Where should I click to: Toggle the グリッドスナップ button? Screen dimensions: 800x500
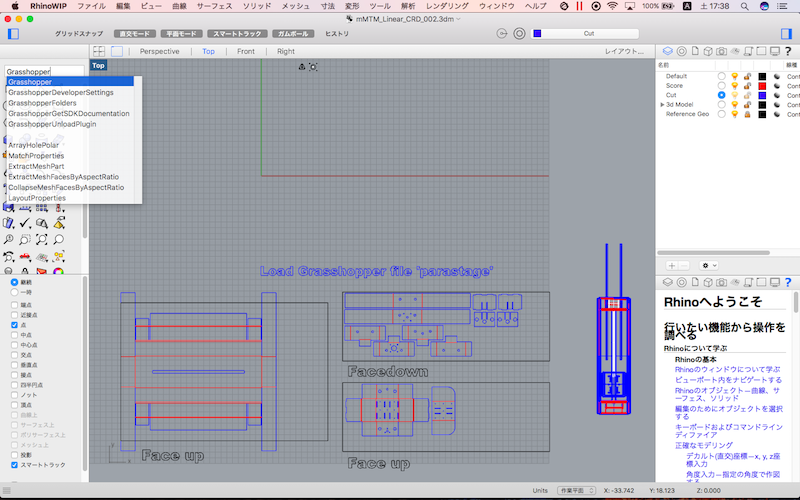coord(79,34)
